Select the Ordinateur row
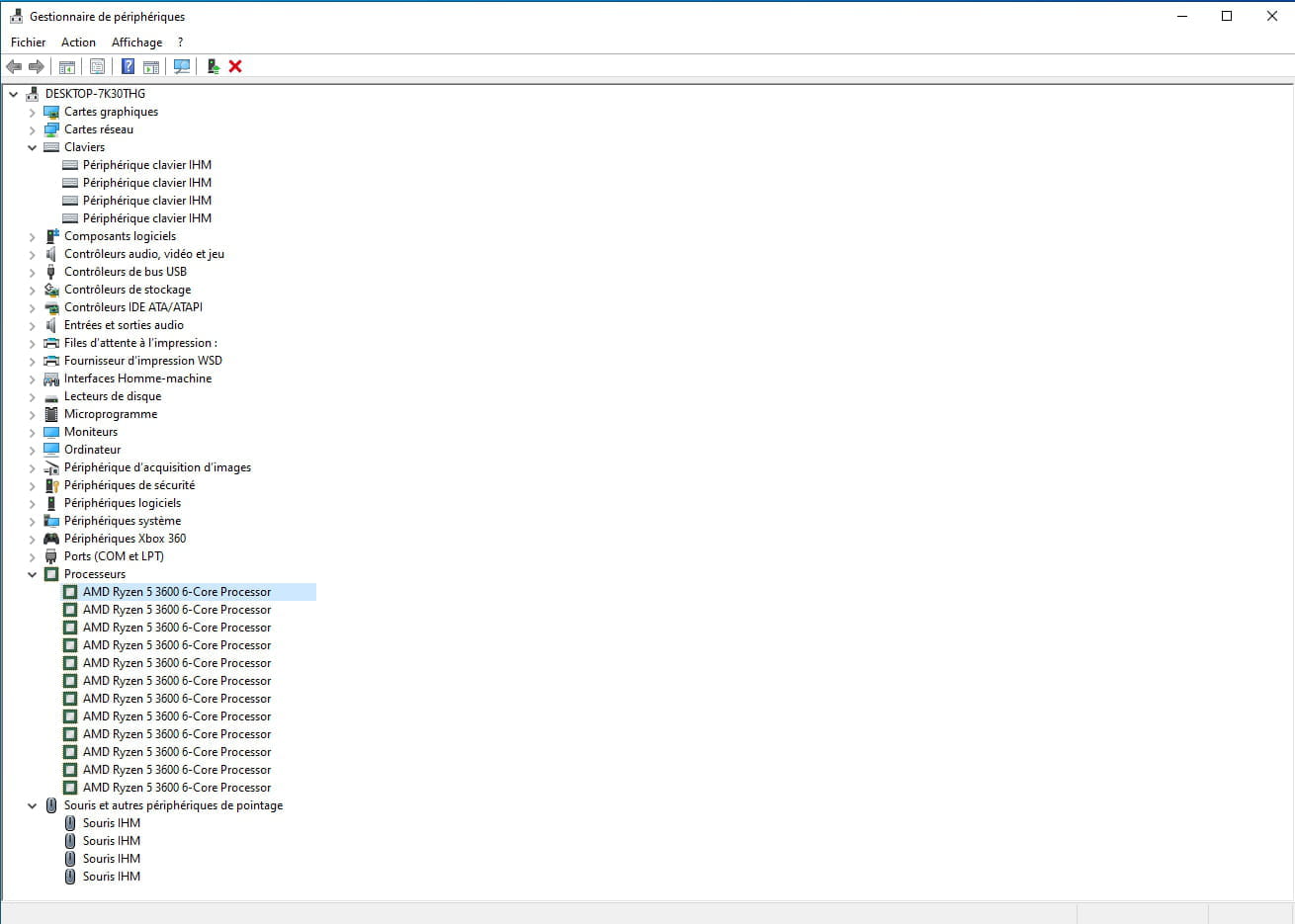Image resolution: width=1295 pixels, height=924 pixels. 93,450
